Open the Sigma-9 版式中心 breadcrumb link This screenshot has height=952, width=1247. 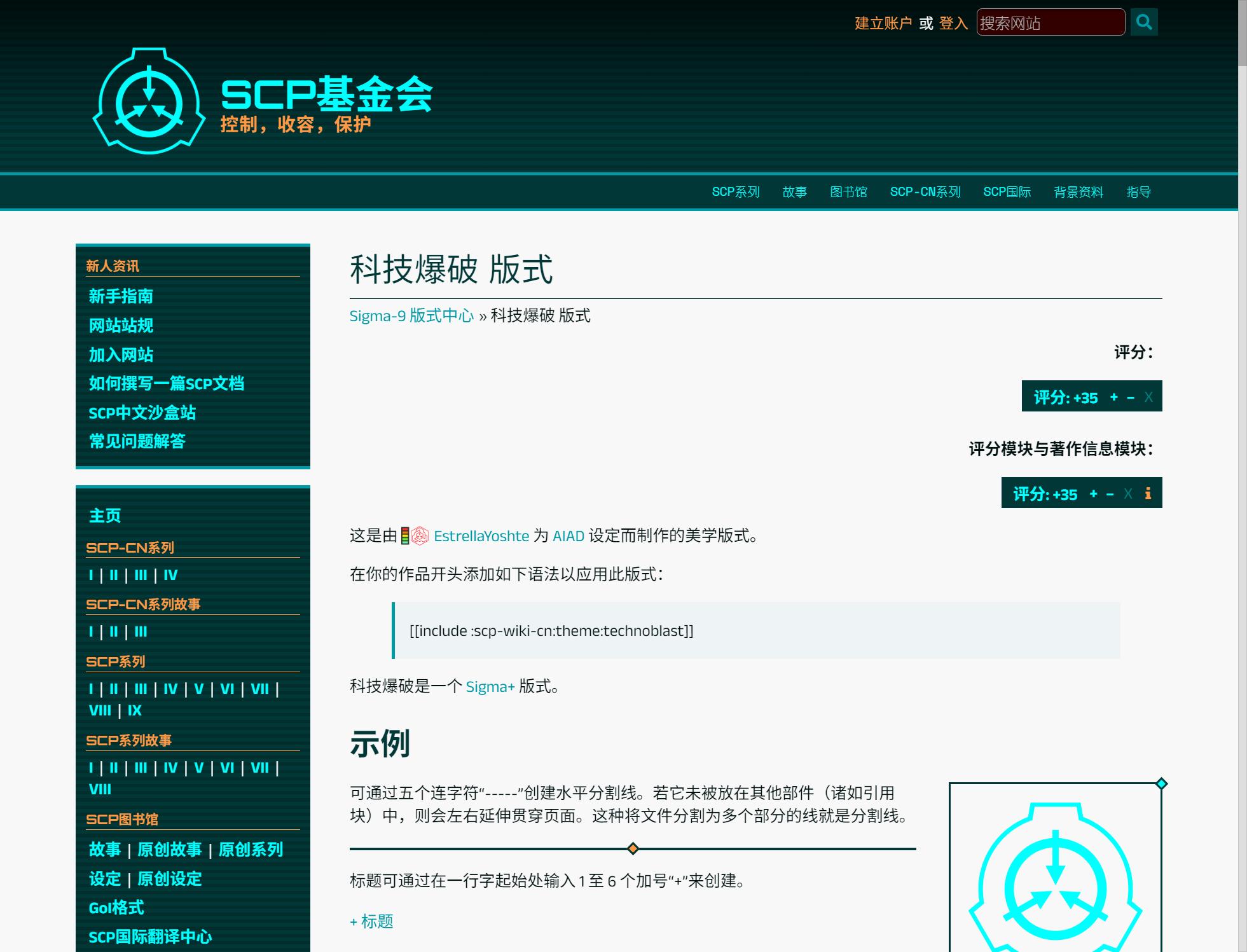(411, 315)
